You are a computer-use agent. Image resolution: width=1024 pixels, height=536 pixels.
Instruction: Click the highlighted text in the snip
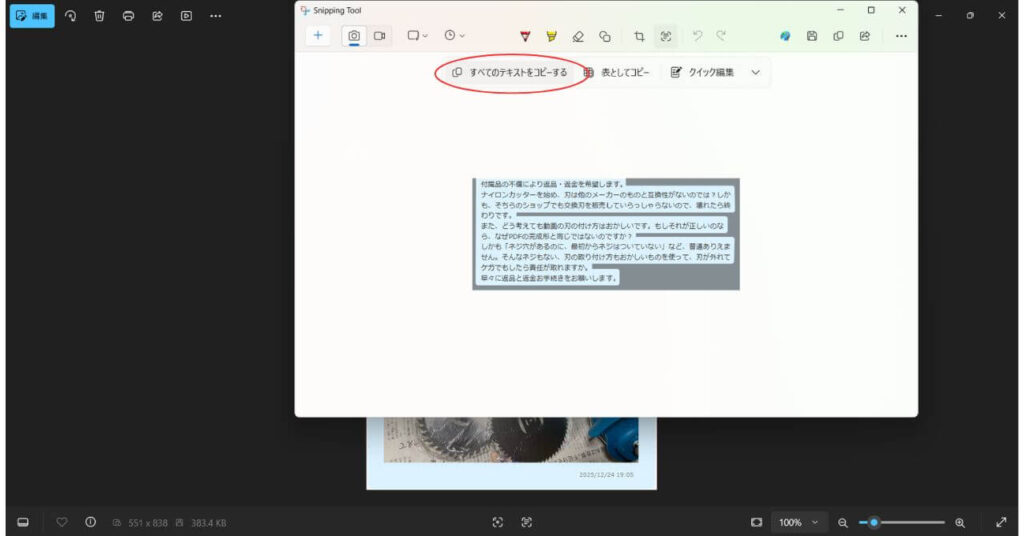(x=605, y=231)
